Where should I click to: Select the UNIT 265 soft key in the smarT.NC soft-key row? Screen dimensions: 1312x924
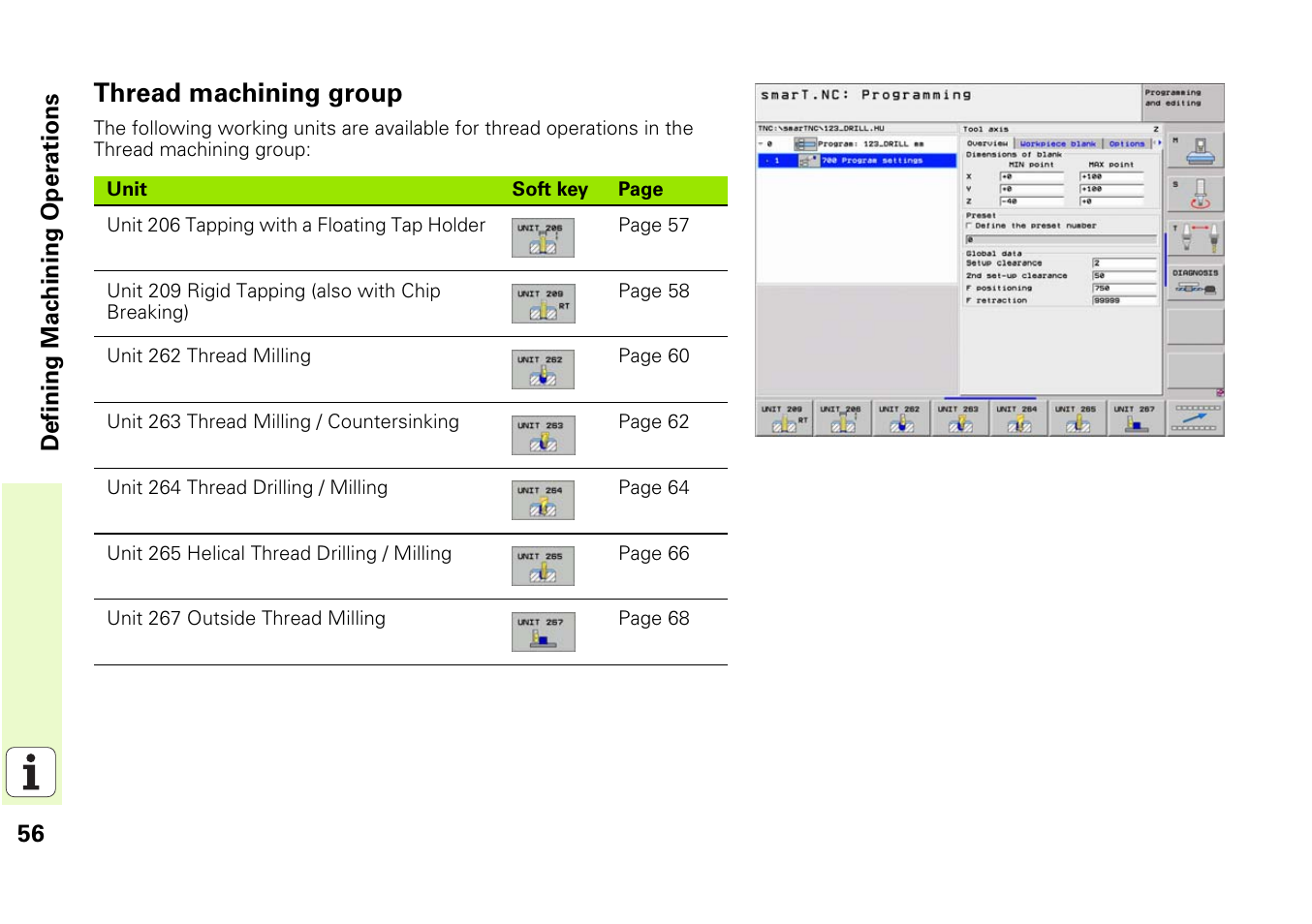[1078, 418]
